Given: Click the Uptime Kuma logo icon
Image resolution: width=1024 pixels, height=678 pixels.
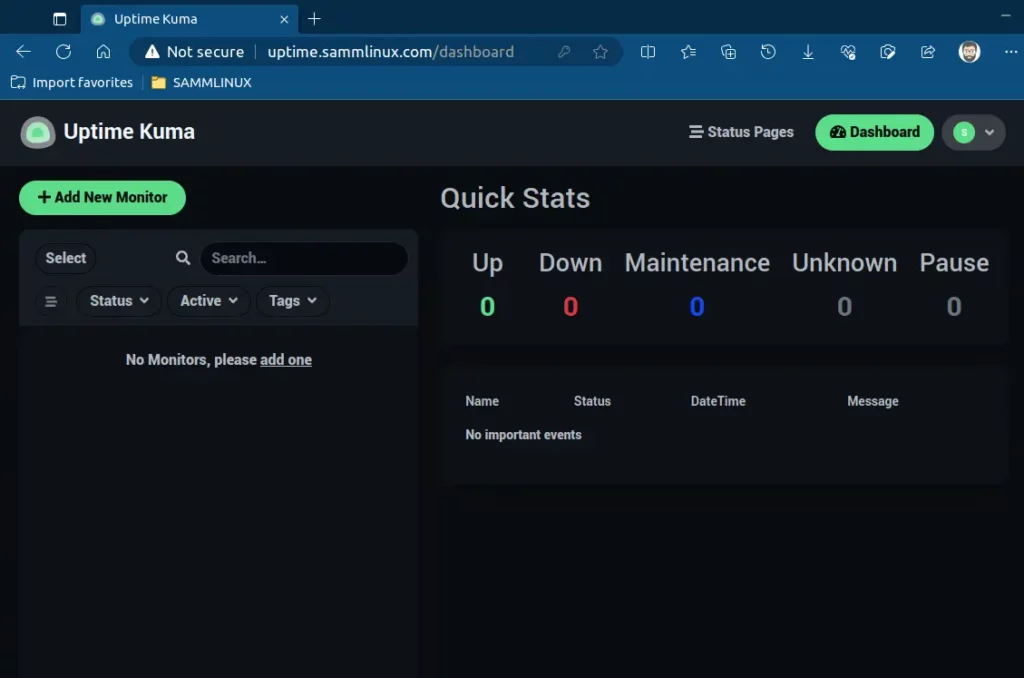Looking at the screenshot, I should [x=38, y=132].
